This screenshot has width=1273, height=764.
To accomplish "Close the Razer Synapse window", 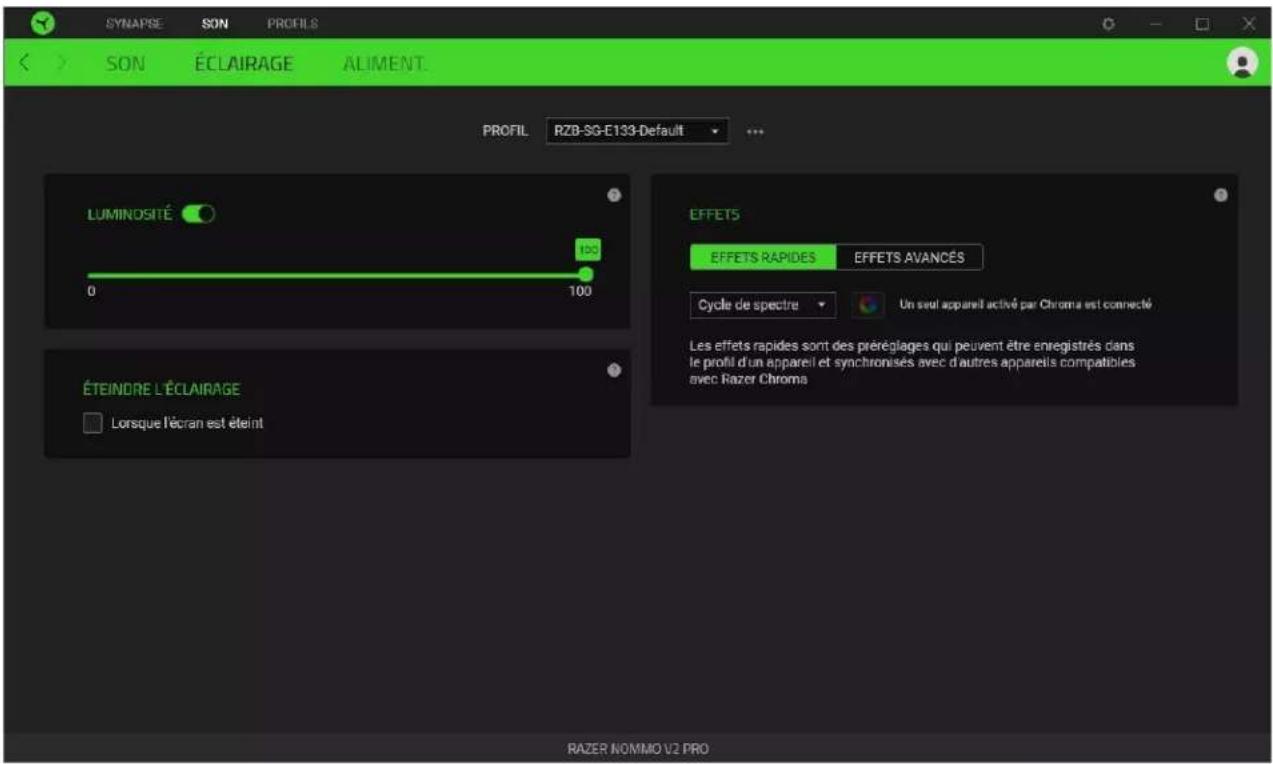I will coord(1249,23).
